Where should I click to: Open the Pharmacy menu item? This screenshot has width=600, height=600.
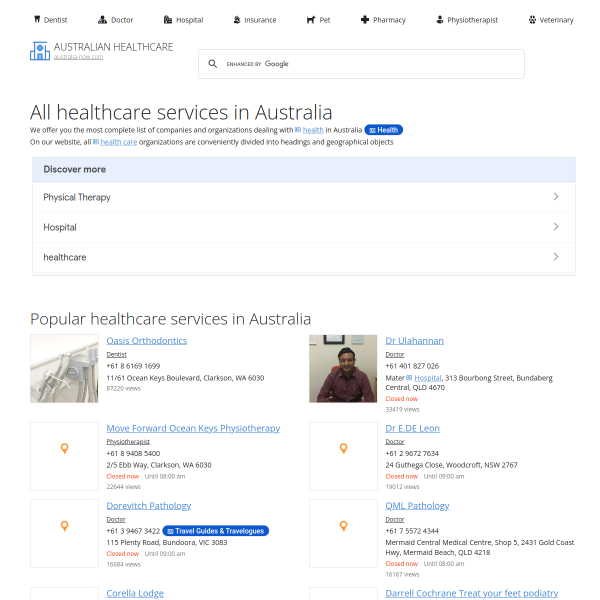383,20
